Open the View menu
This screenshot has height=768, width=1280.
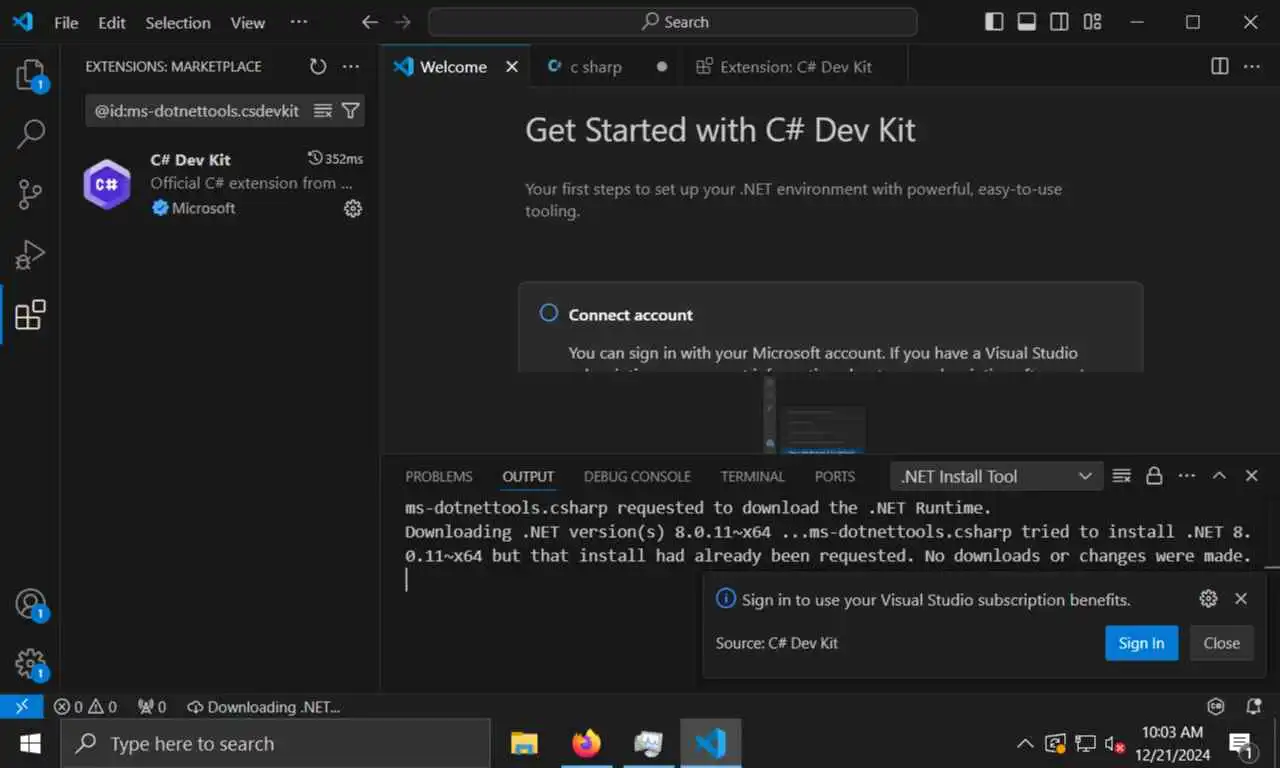click(248, 22)
